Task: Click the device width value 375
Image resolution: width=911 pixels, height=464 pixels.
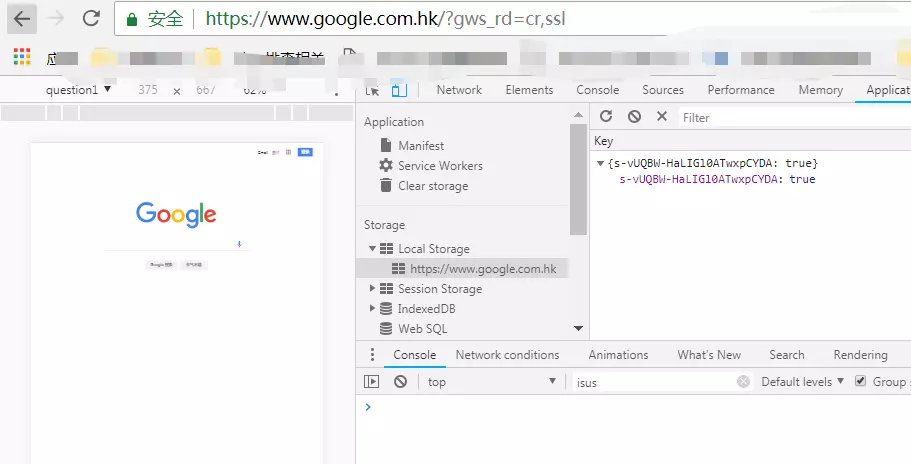Action: [148, 90]
